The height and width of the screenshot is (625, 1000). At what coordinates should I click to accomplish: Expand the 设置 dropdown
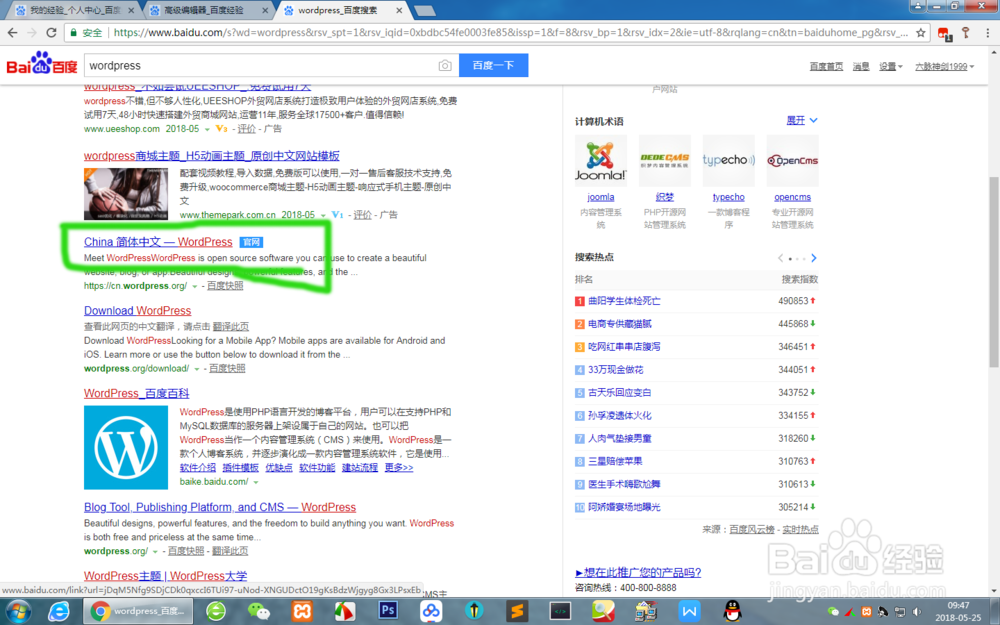[890, 66]
